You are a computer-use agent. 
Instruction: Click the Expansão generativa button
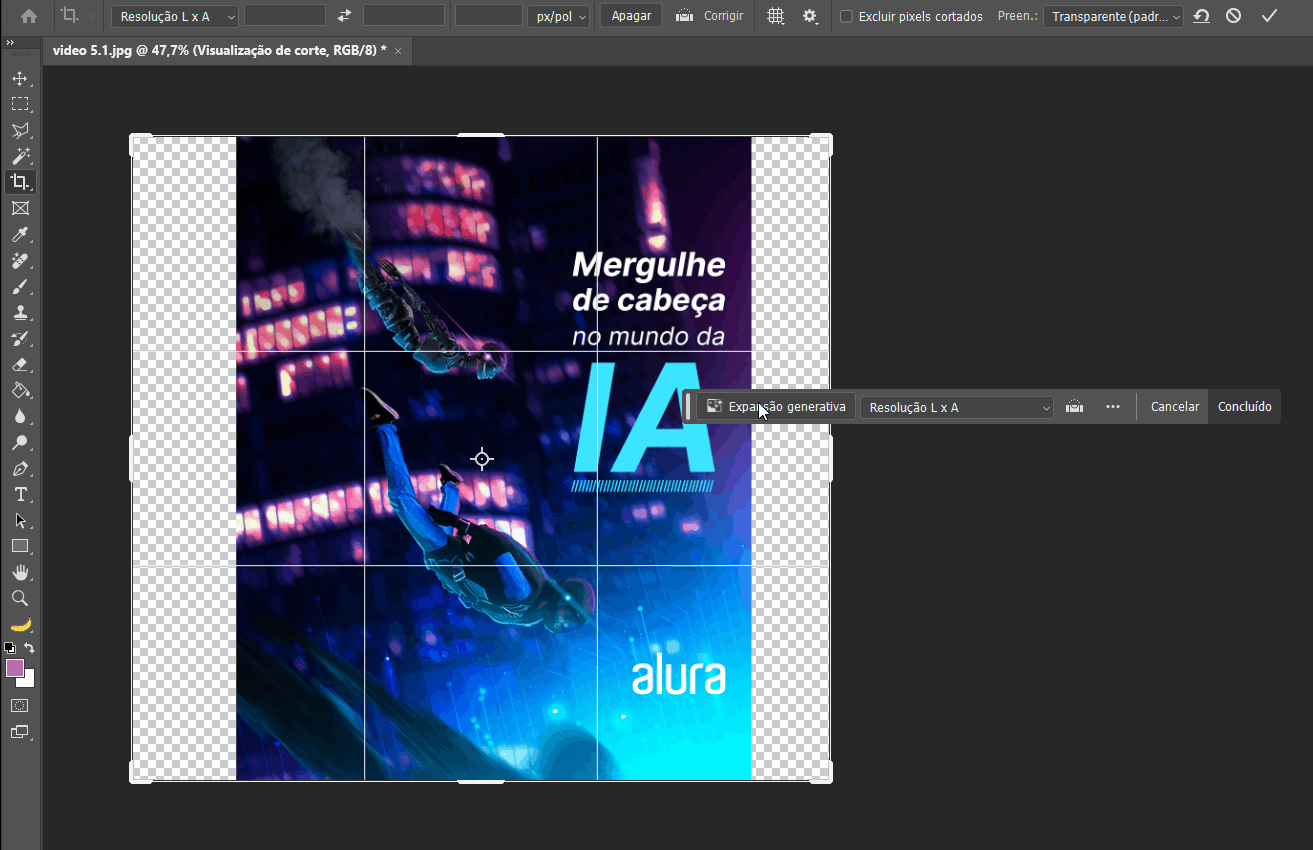(776, 407)
